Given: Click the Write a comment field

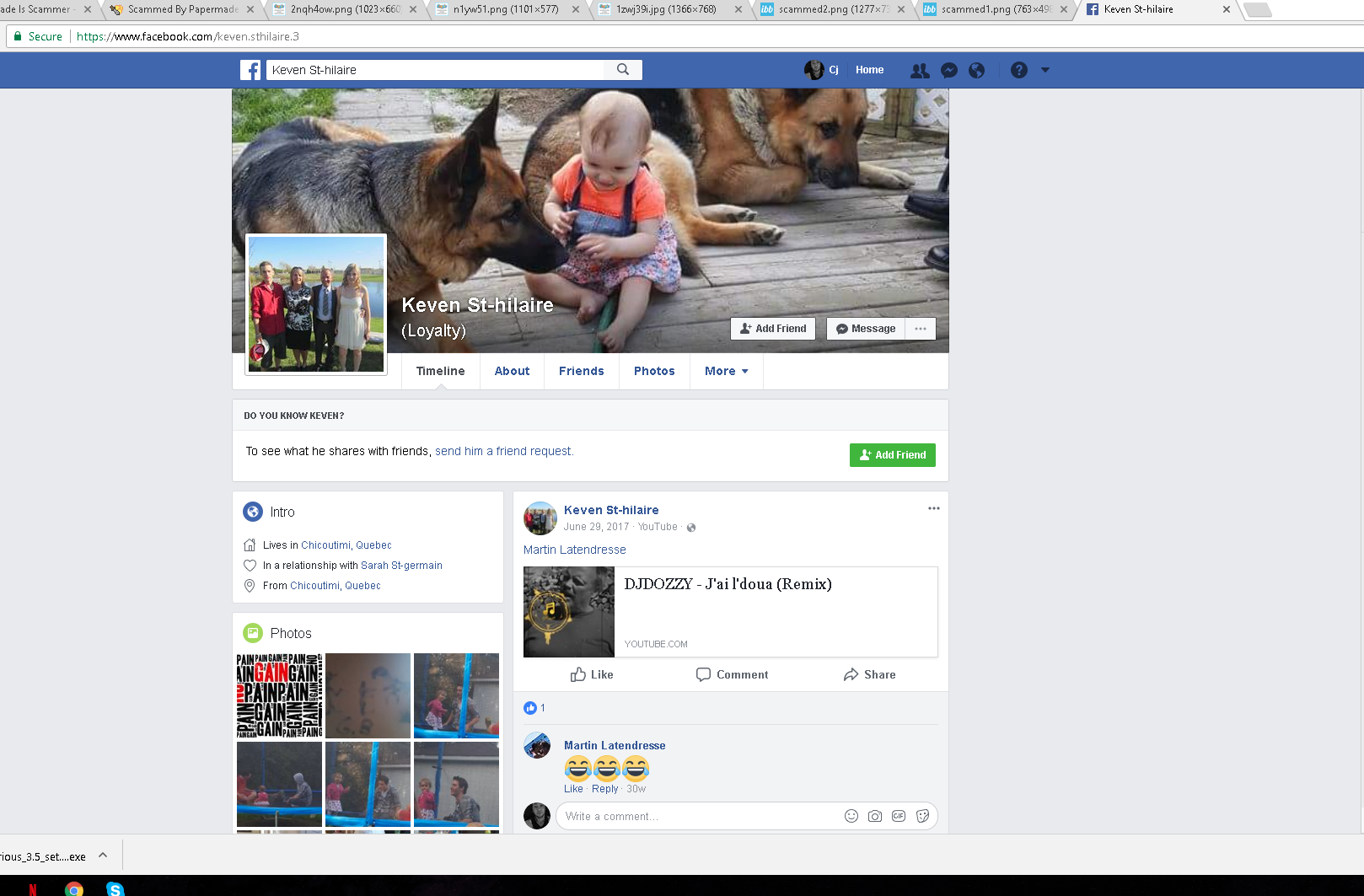Looking at the screenshot, I should click(x=700, y=816).
